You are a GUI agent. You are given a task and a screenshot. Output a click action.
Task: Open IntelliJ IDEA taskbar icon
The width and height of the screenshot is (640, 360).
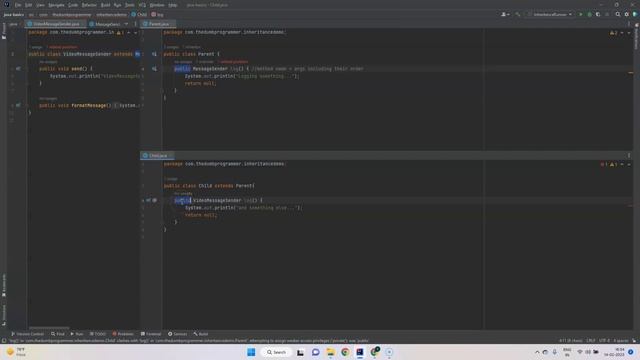[x=360, y=352]
